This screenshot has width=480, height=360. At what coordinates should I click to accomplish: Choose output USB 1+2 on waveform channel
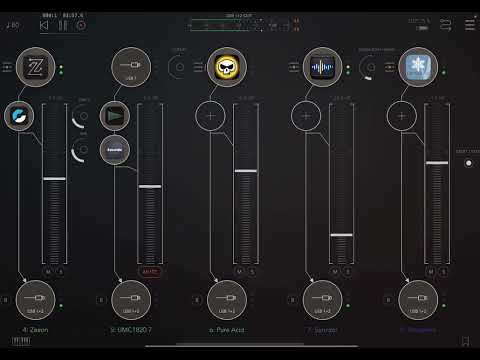click(x=322, y=300)
